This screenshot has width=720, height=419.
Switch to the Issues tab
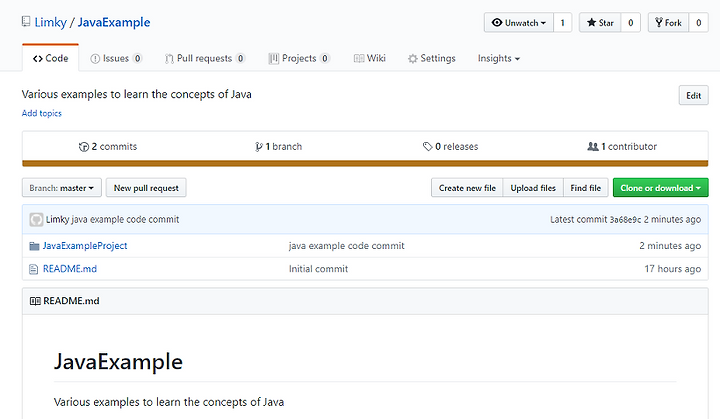pyautogui.click(x=116, y=59)
